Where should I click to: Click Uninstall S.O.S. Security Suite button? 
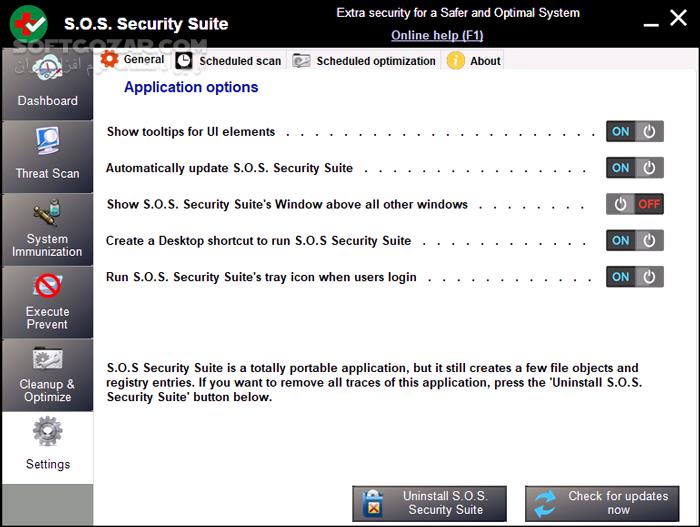(x=430, y=503)
